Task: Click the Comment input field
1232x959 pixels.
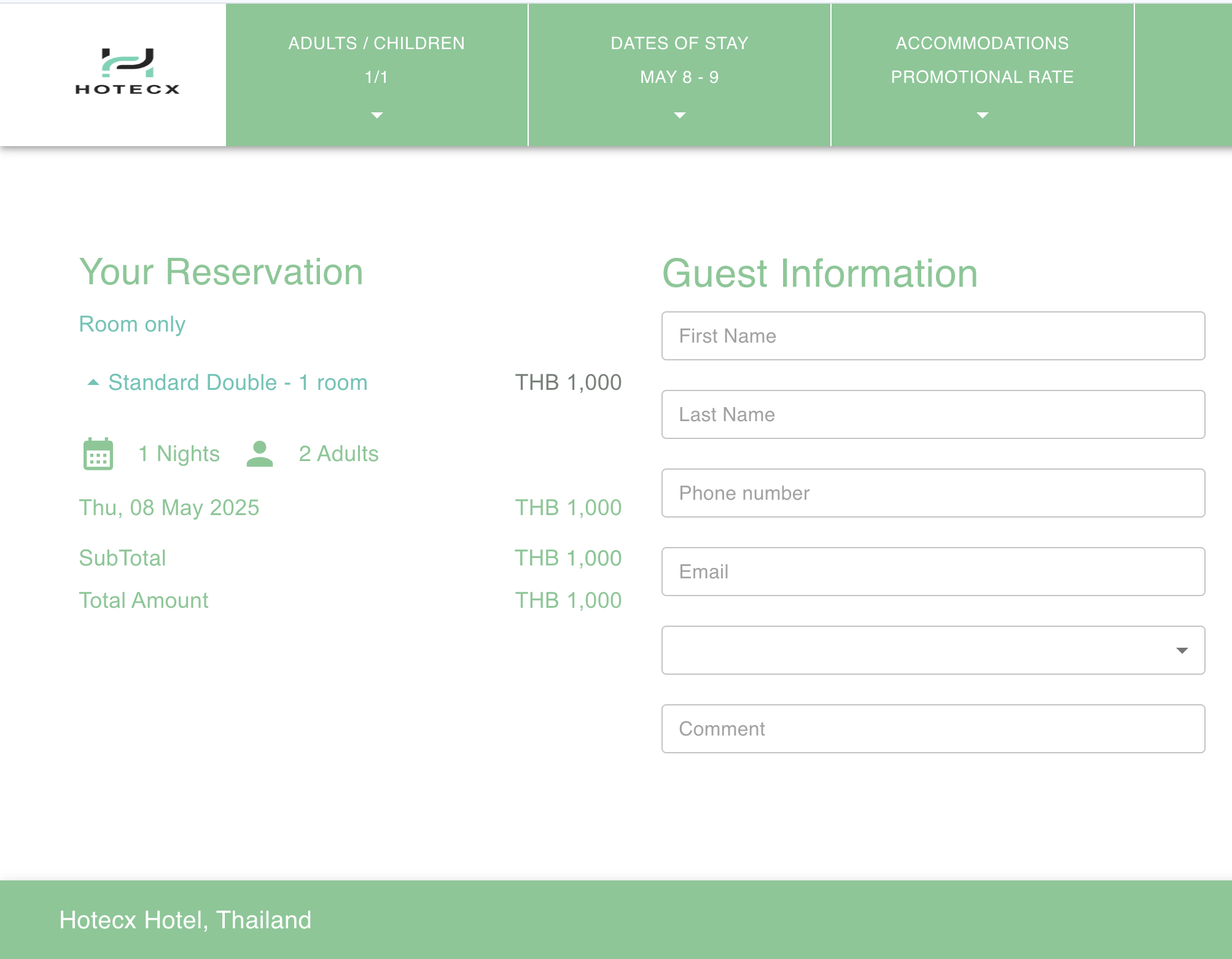Action: pos(933,729)
